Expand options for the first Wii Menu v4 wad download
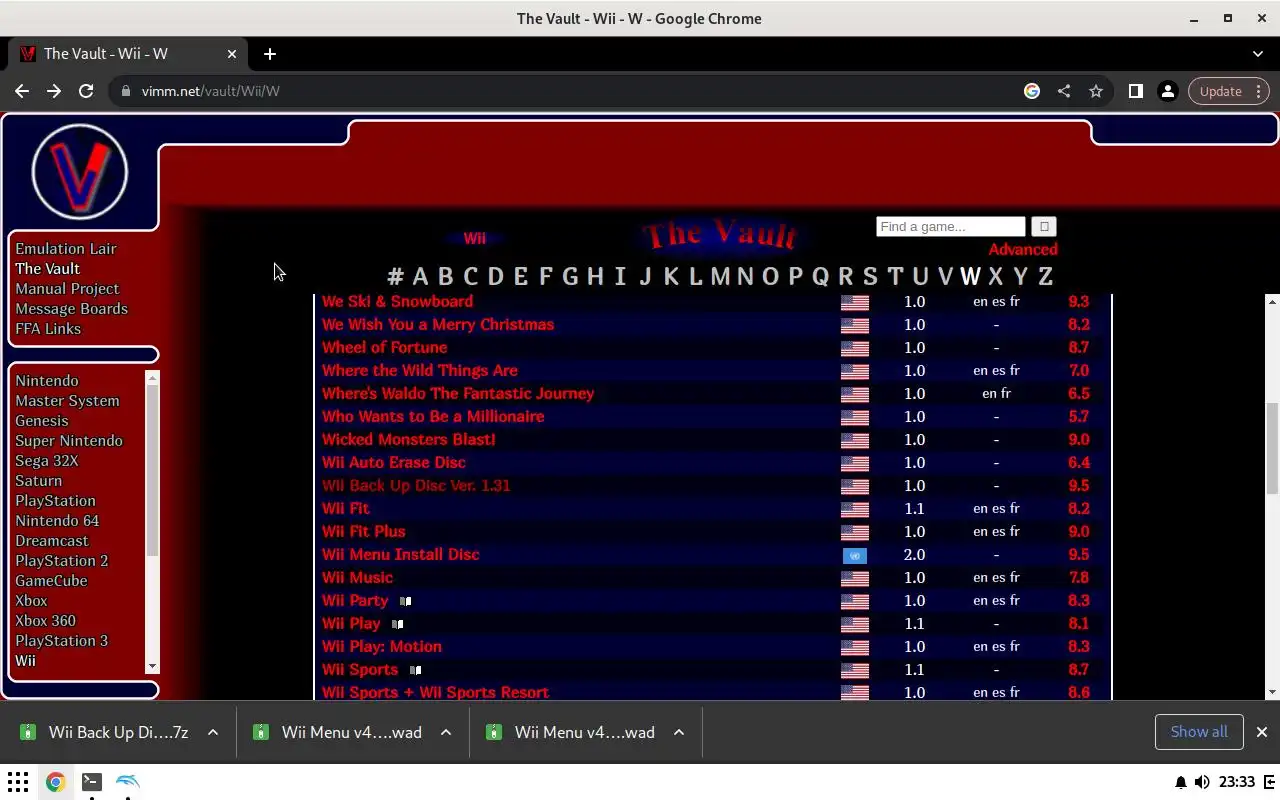Viewport: 1280px width, 800px height. [446, 732]
